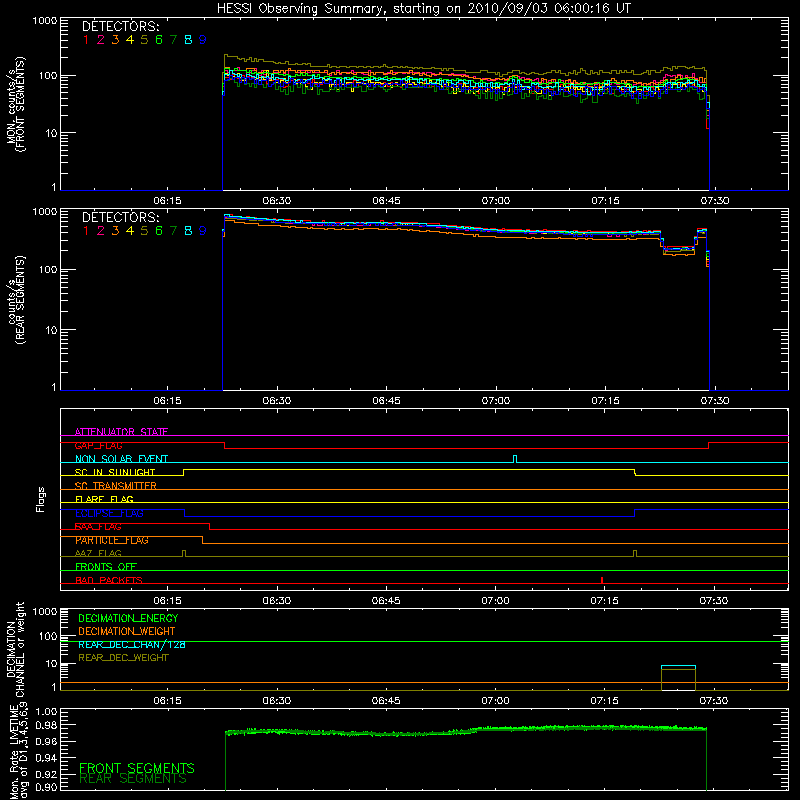The image size is (800, 800).
Task: Click the PARTICLE_FLAG label
Action: click(x=112, y=540)
